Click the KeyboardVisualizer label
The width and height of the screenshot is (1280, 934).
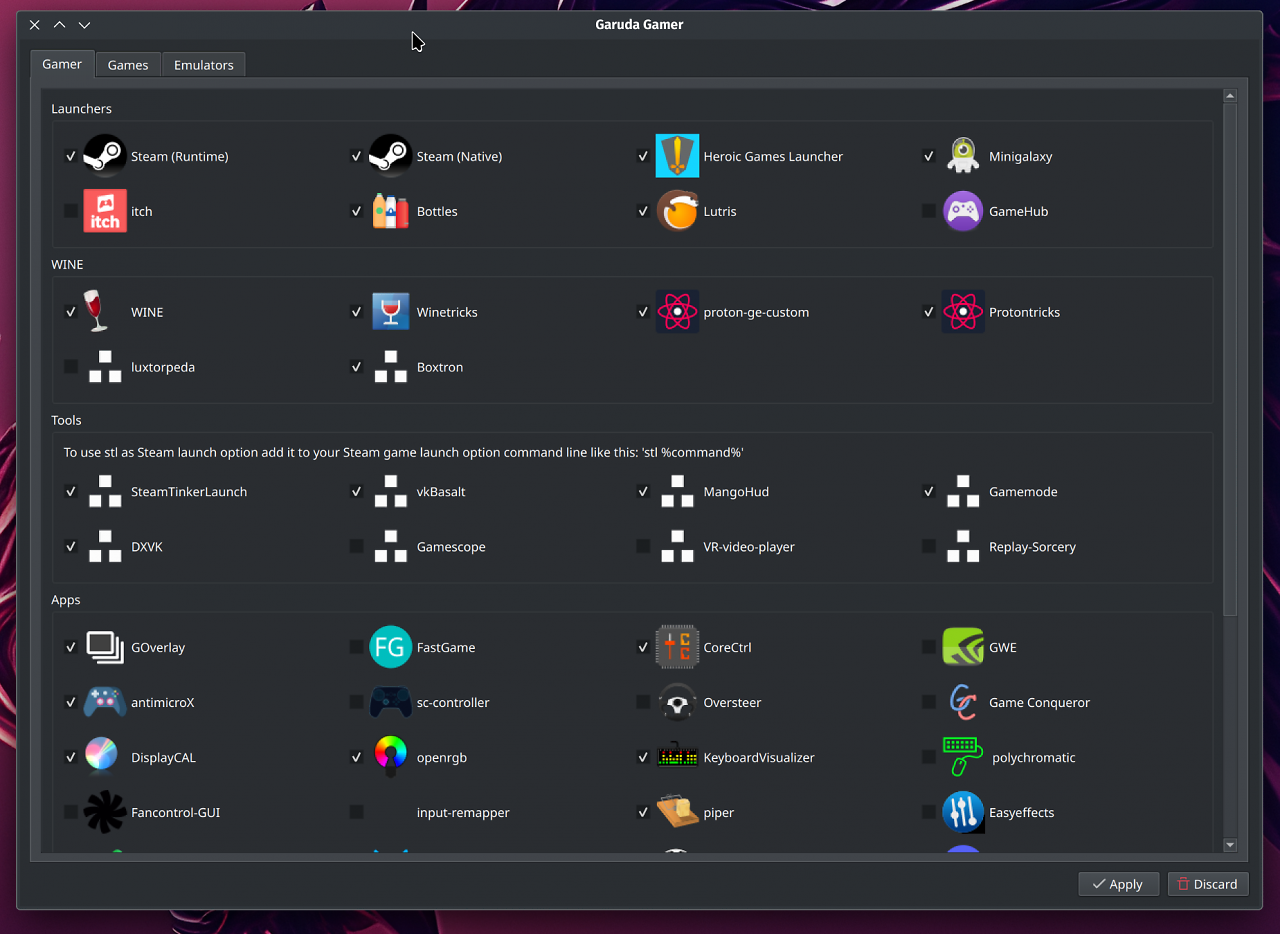[x=759, y=757]
